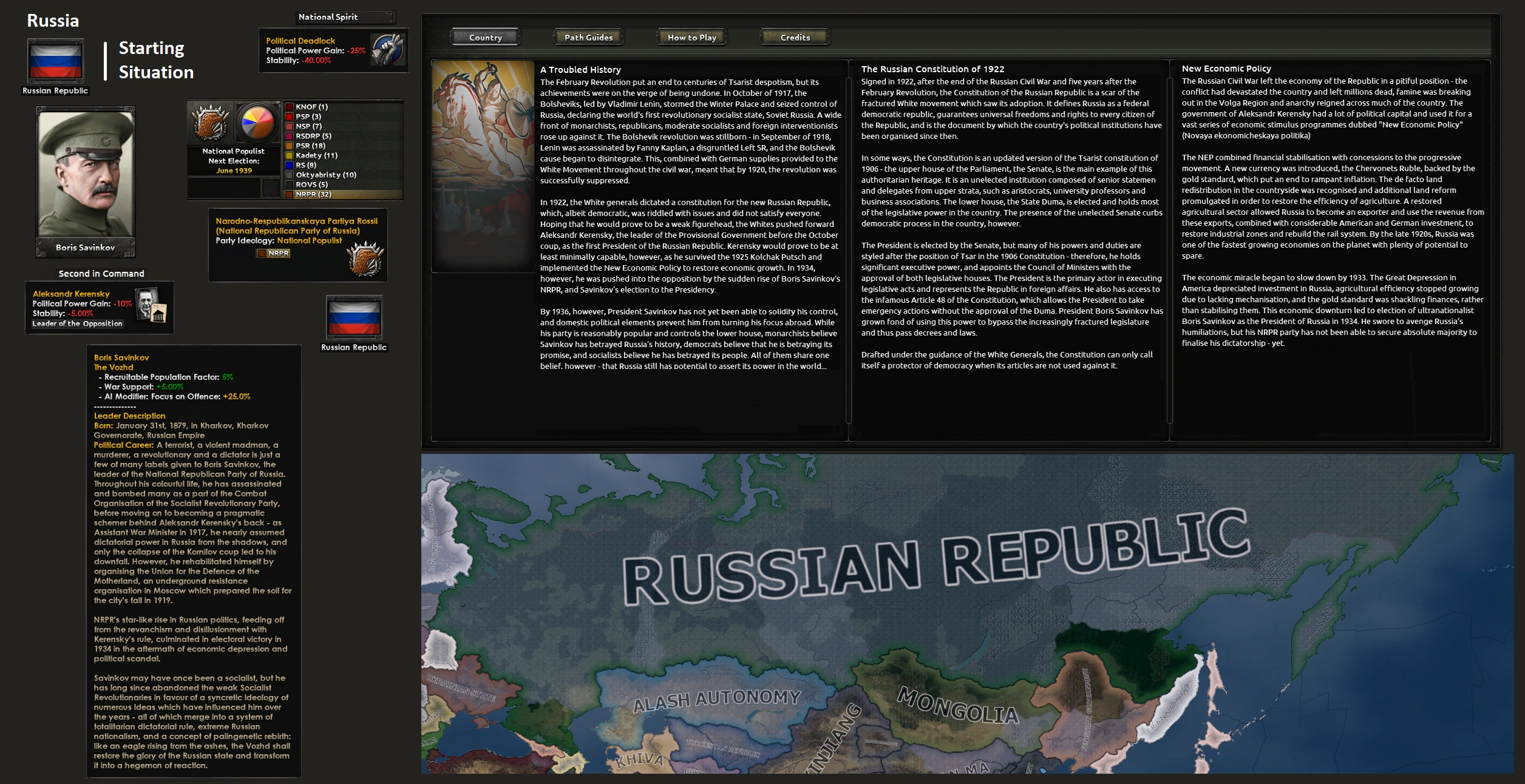Open the How to Play tab
The width and height of the screenshot is (1525, 784).
(691, 37)
